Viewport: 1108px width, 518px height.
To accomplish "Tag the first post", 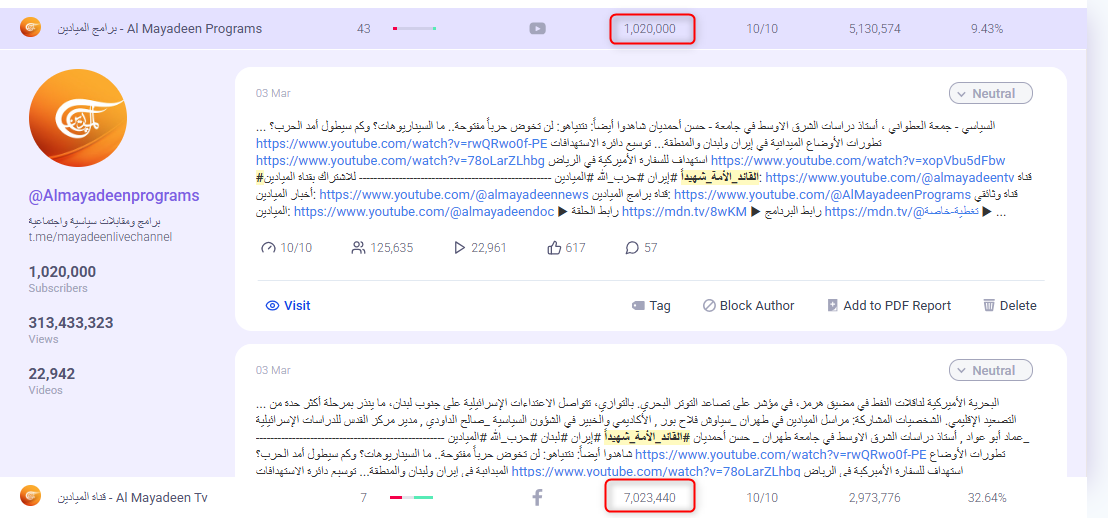I will (x=650, y=306).
